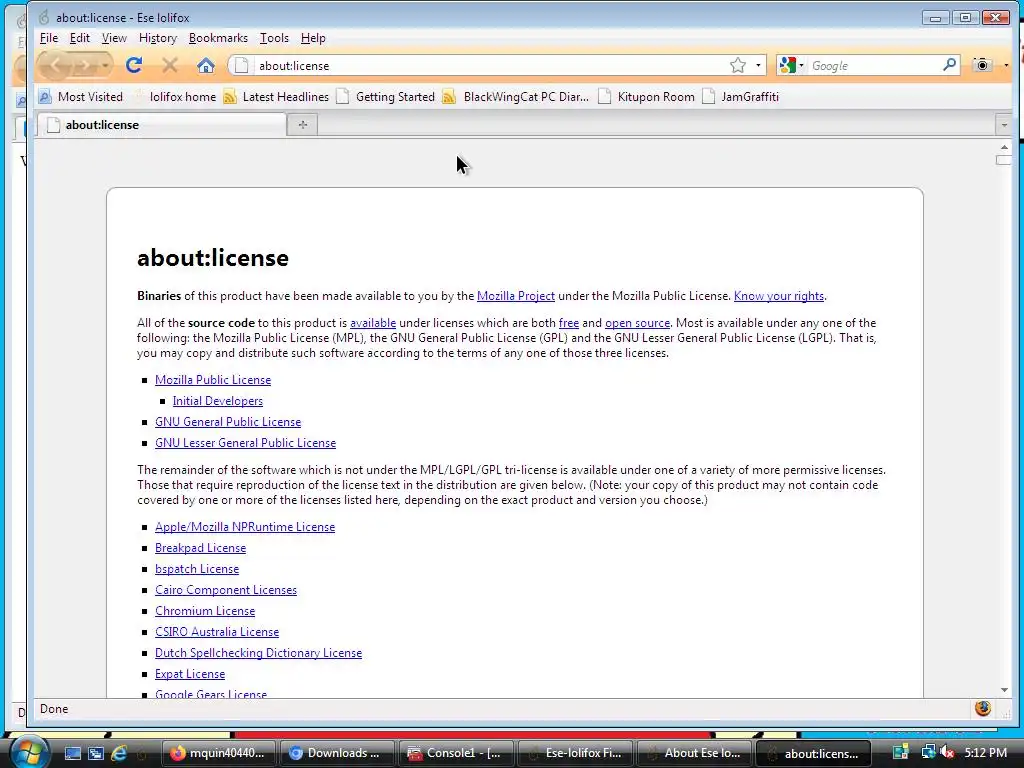Click the Stop loading X icon
The width and height of the screenshot is (1024, 768).
point(170,65)
